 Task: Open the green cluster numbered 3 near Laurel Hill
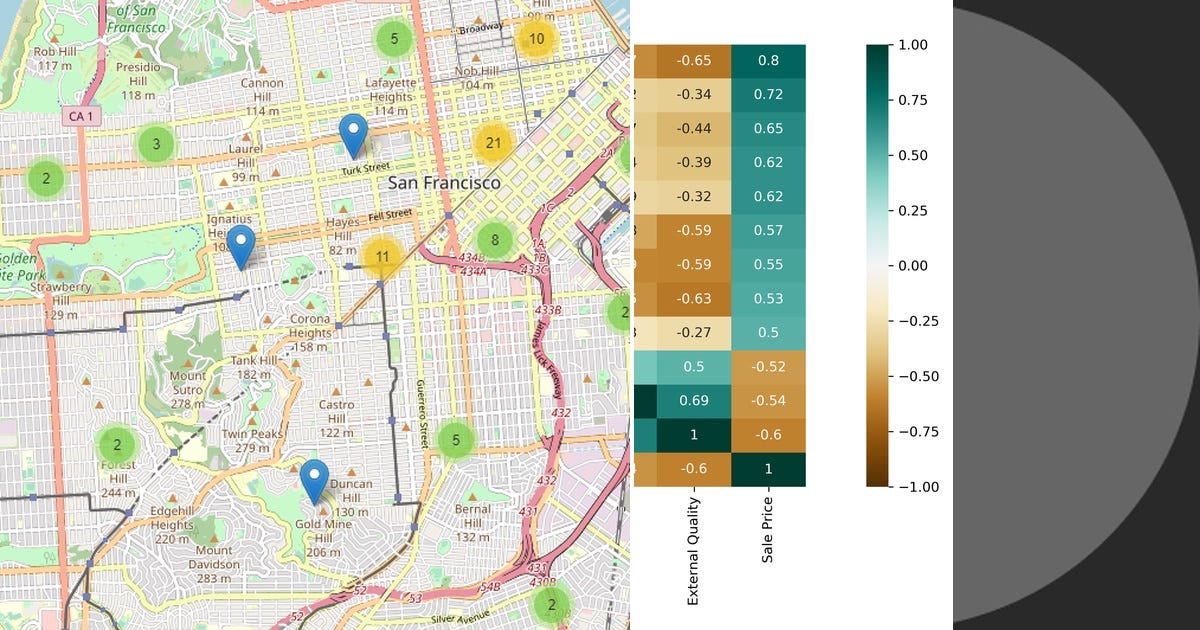[155, 144]
